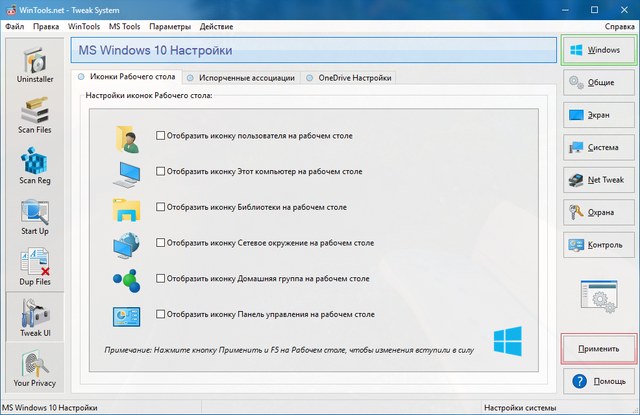Toggle the Этот компьютер desktop icon checkbox
The image size is (640, 415).
(x=161, y=171)
